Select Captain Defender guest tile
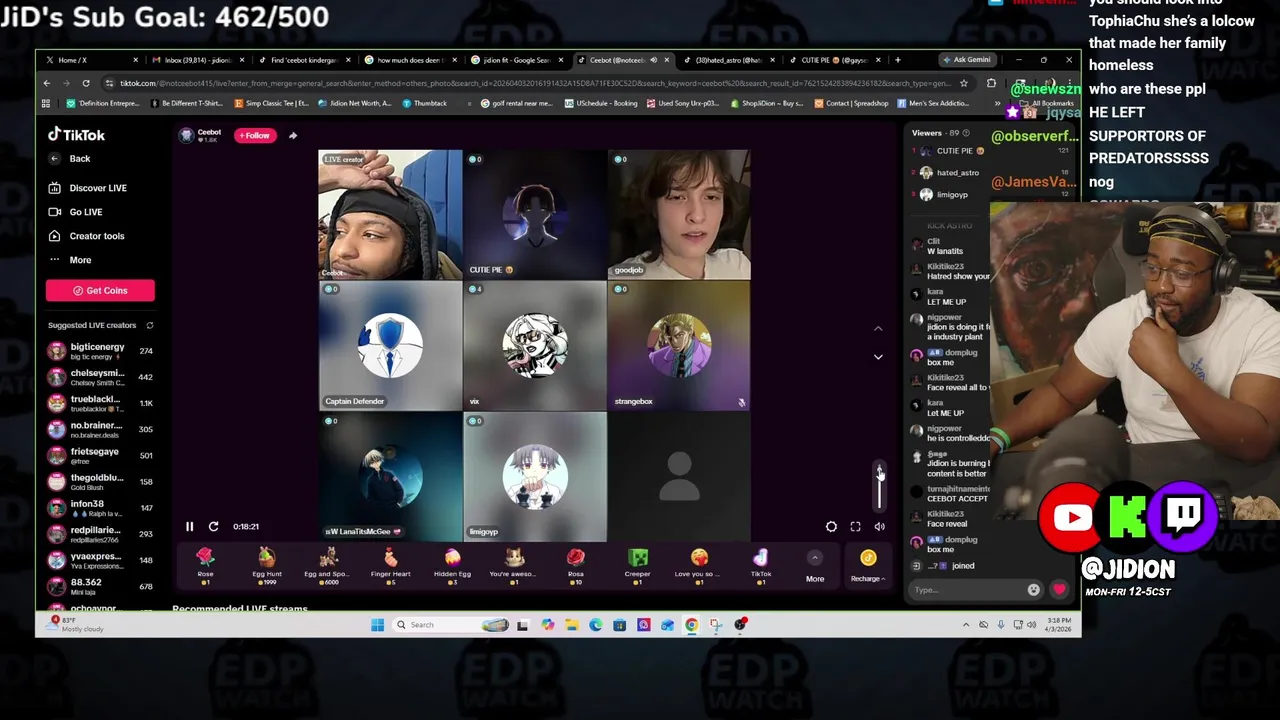Viewport: 1280px width, 720px height. [390, 345]
